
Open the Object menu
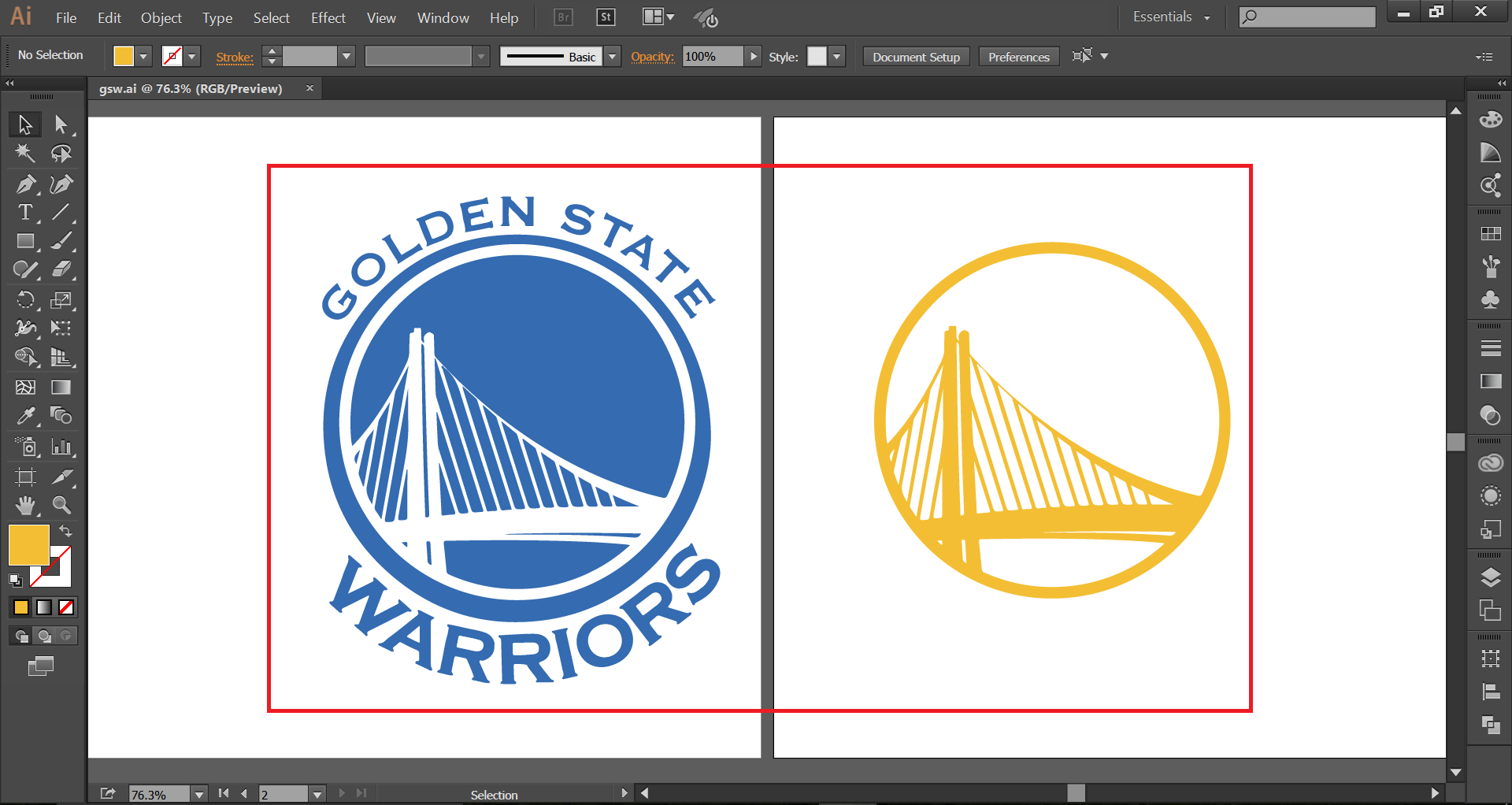[x=161, y=17]
